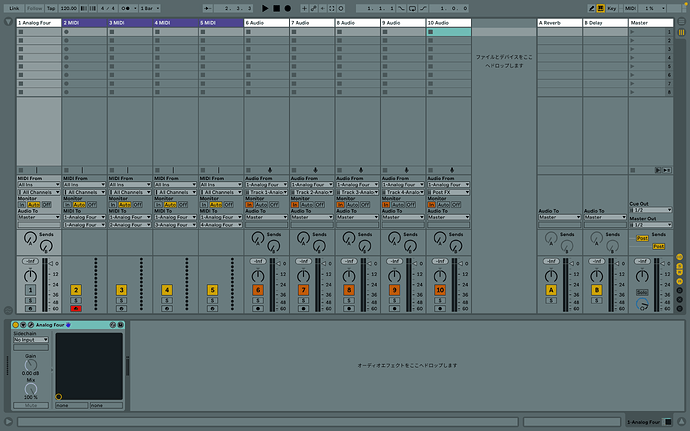This screenshot has height=431, width=690.
Task: Select the B Delay return track header
Action: [604, 21]
